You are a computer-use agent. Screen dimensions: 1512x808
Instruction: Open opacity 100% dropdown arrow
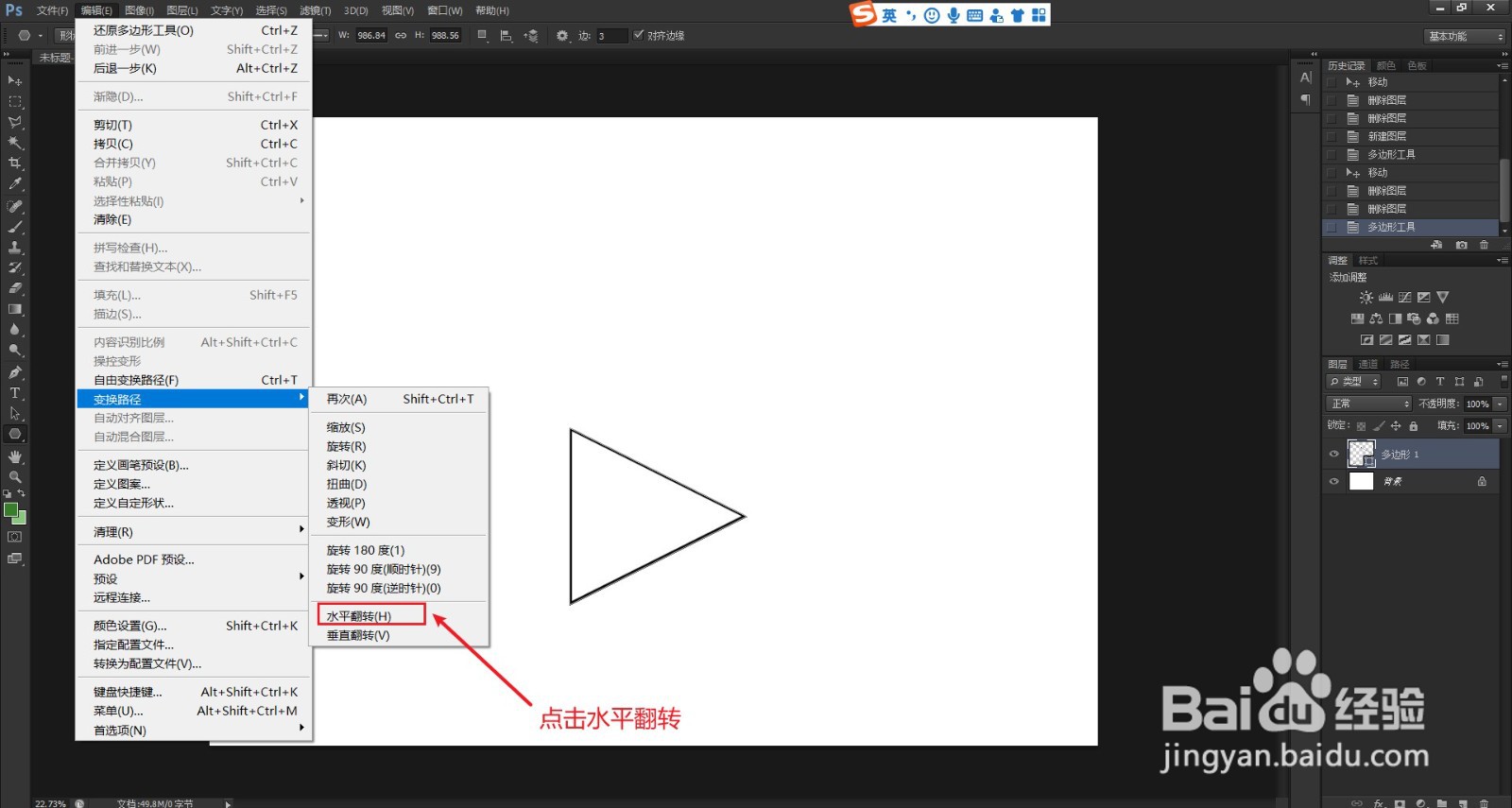click(x=1500, y=404)
